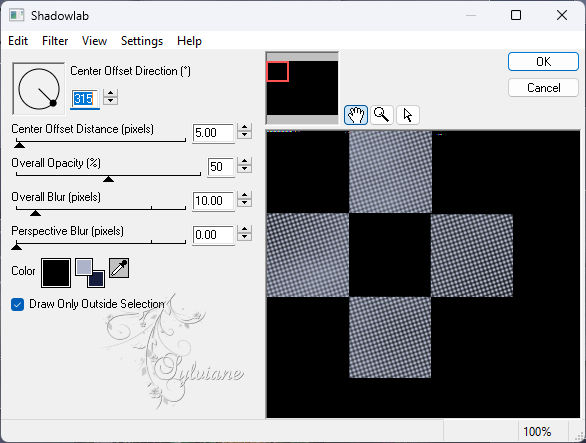Increase Center Offset Direction with up arrow
Screen dimensions: 586x443
[111, 93]
